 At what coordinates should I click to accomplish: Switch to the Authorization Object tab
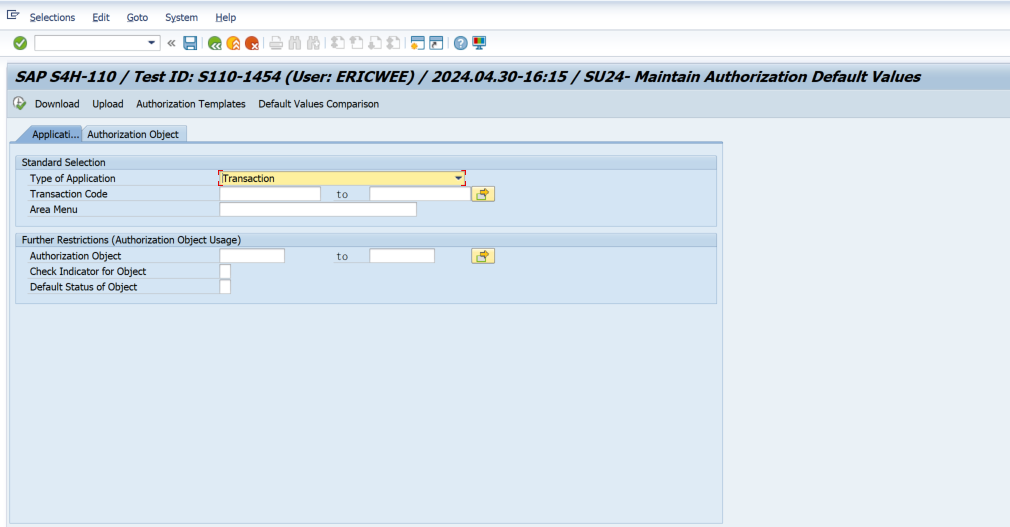pos(133,134)
